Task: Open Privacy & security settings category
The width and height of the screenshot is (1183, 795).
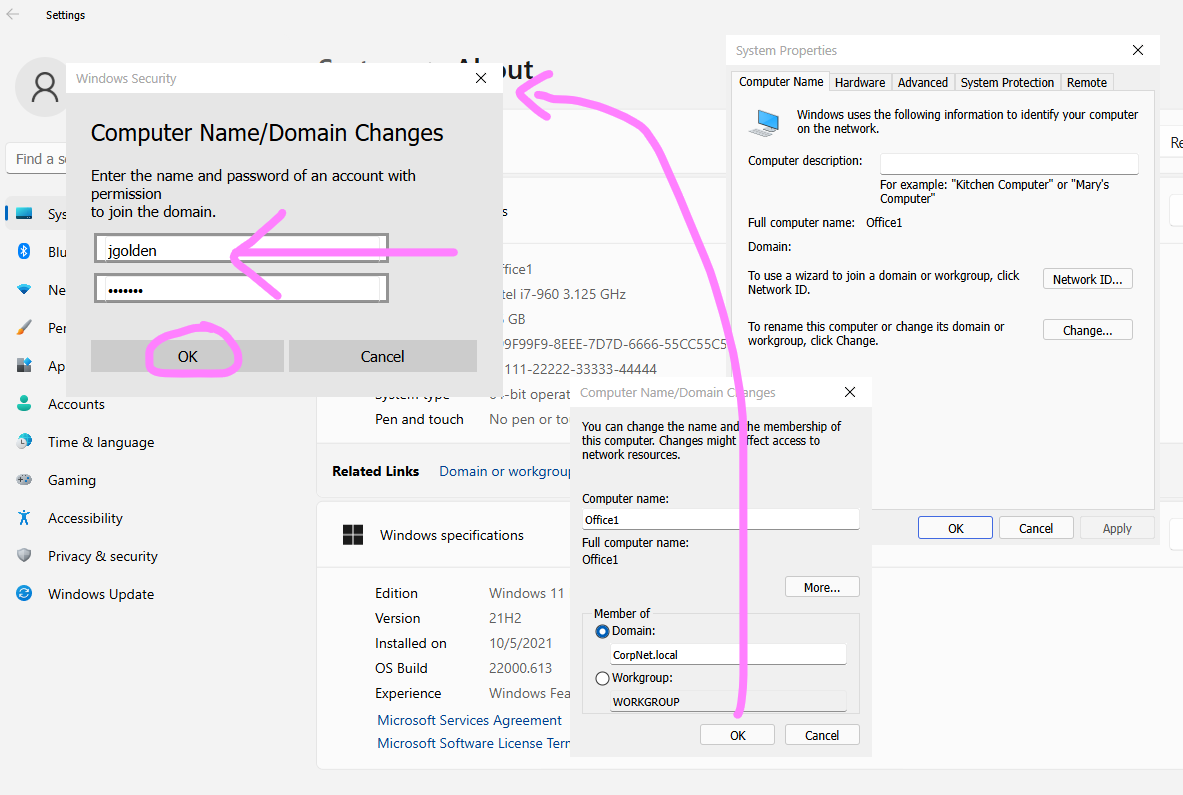Action: [103, 556]
